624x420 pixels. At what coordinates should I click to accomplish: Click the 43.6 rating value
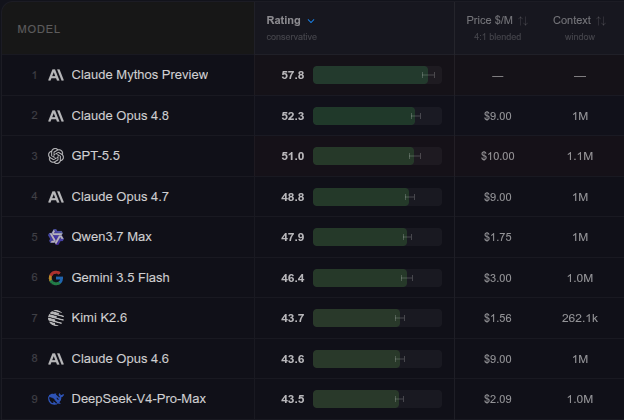(292, 359)
